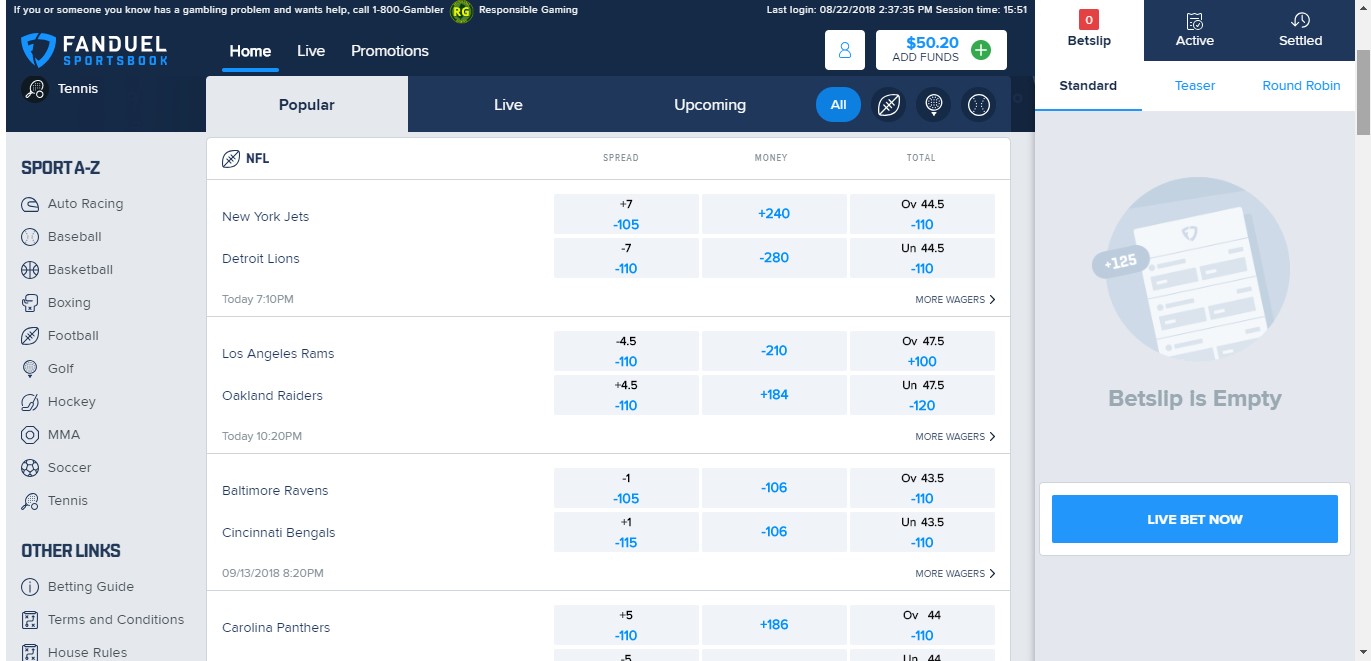The width and height of the screenshot is (1371, 661).
Task: Open Boxing glove icon in sidebar
Action: pos(30,303)
